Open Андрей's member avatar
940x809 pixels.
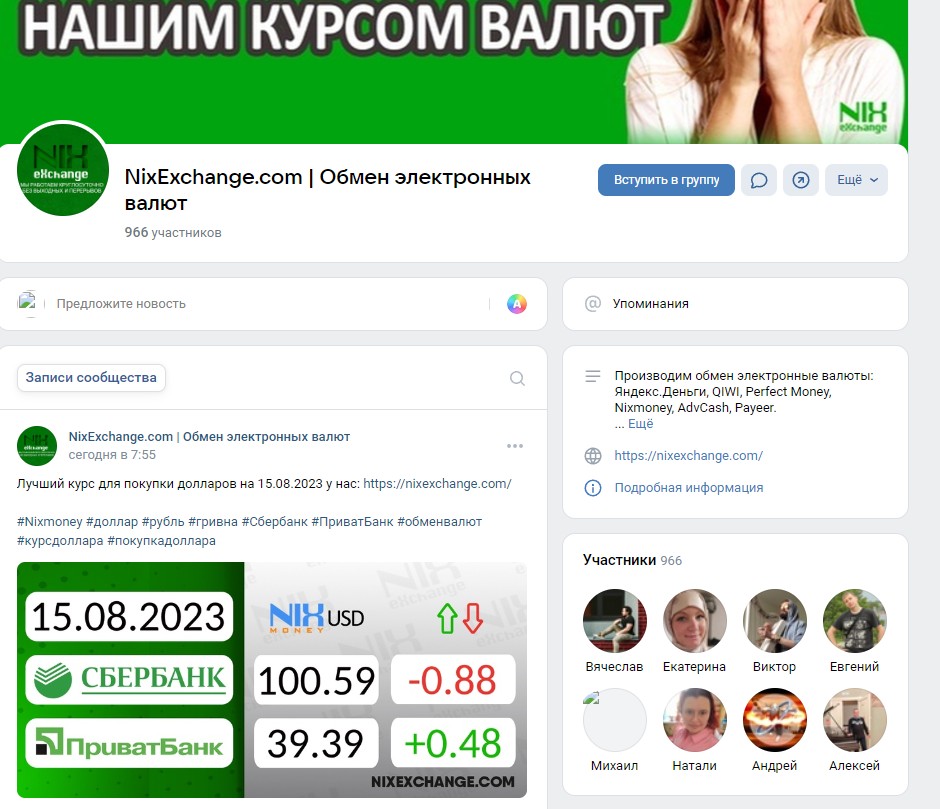tap(775, 720)
